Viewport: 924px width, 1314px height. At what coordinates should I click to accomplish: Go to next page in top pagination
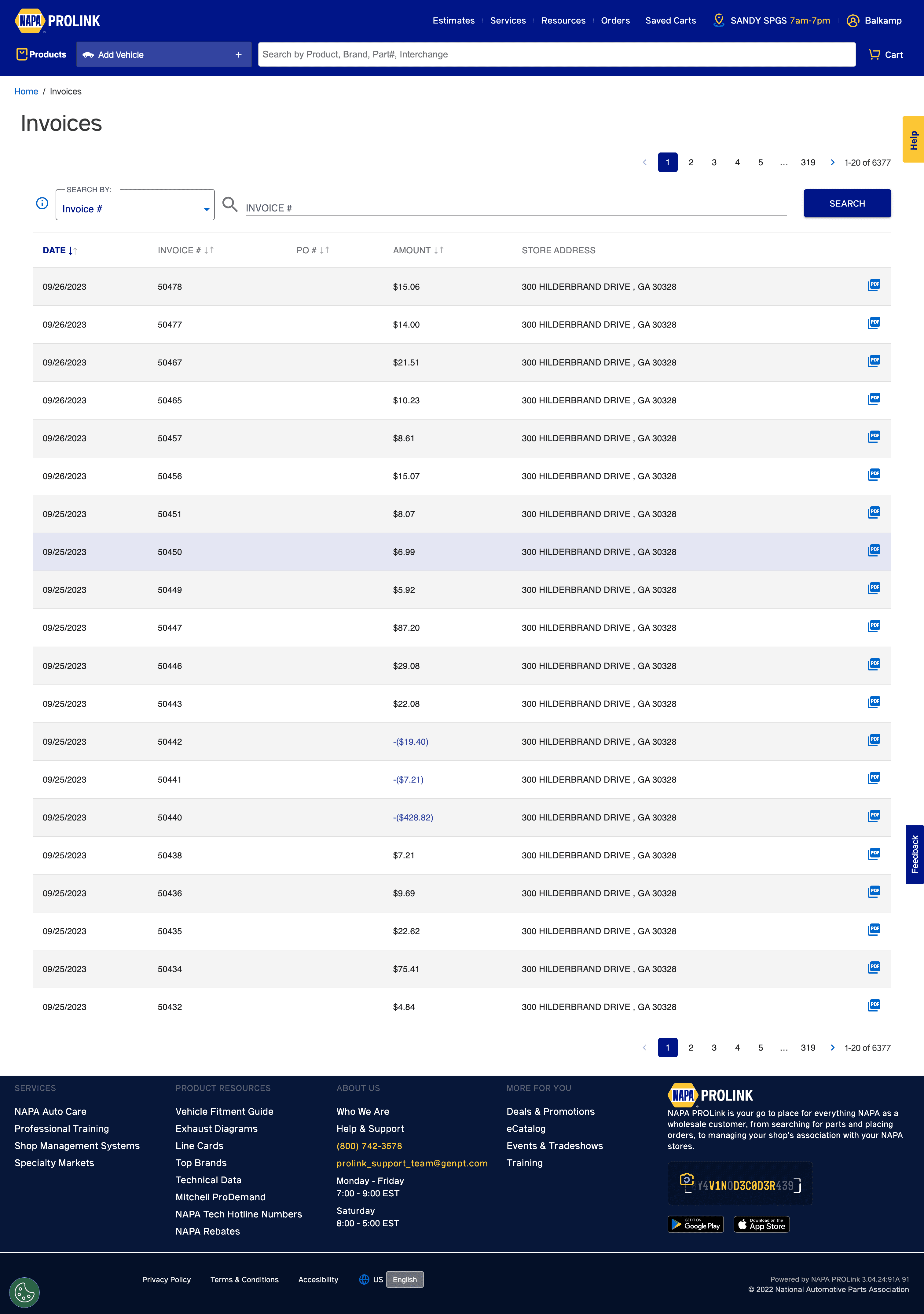coord(832,163)
